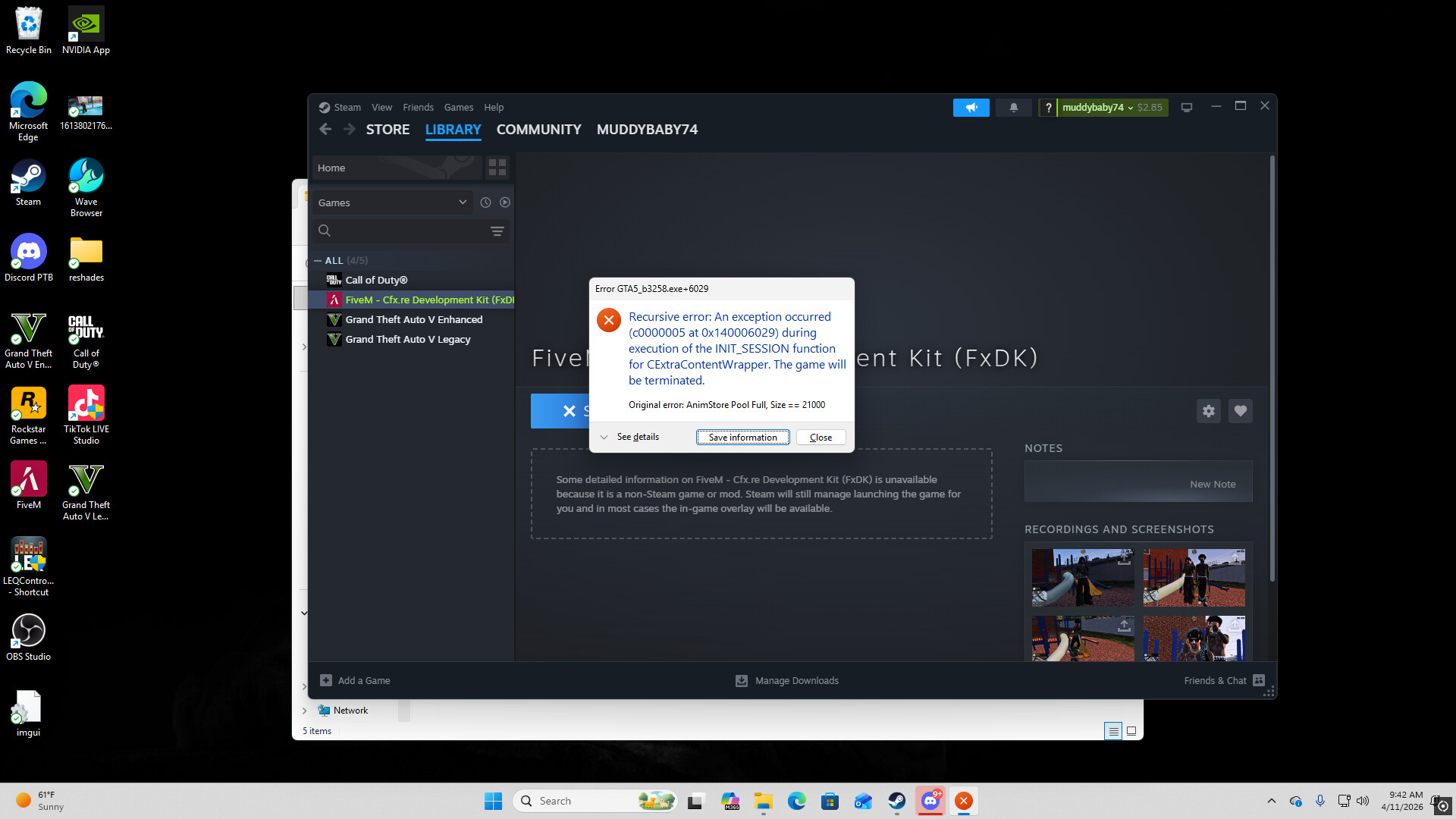Click Close in the error dialog

(821, 438)
